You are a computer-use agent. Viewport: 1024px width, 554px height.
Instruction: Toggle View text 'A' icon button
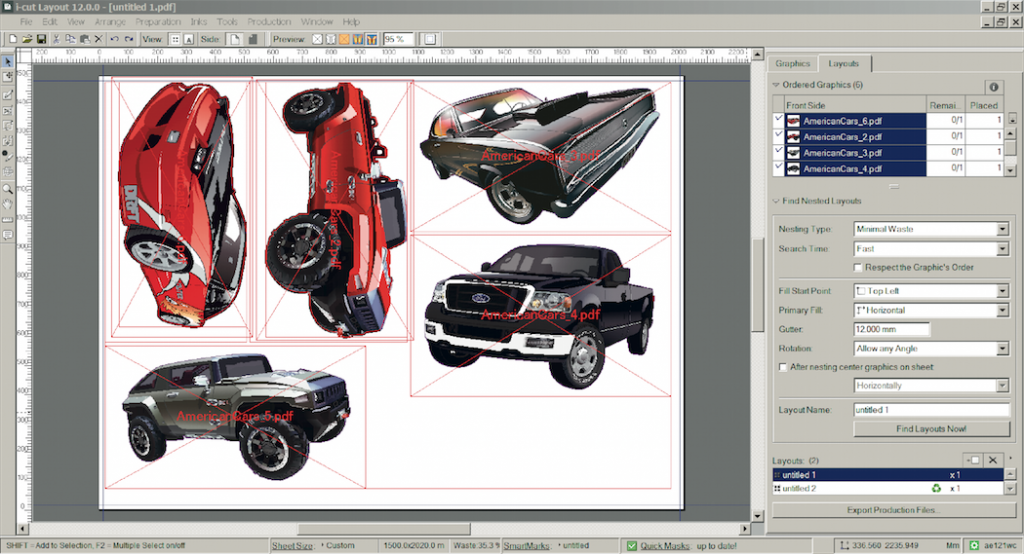(189, 39)
